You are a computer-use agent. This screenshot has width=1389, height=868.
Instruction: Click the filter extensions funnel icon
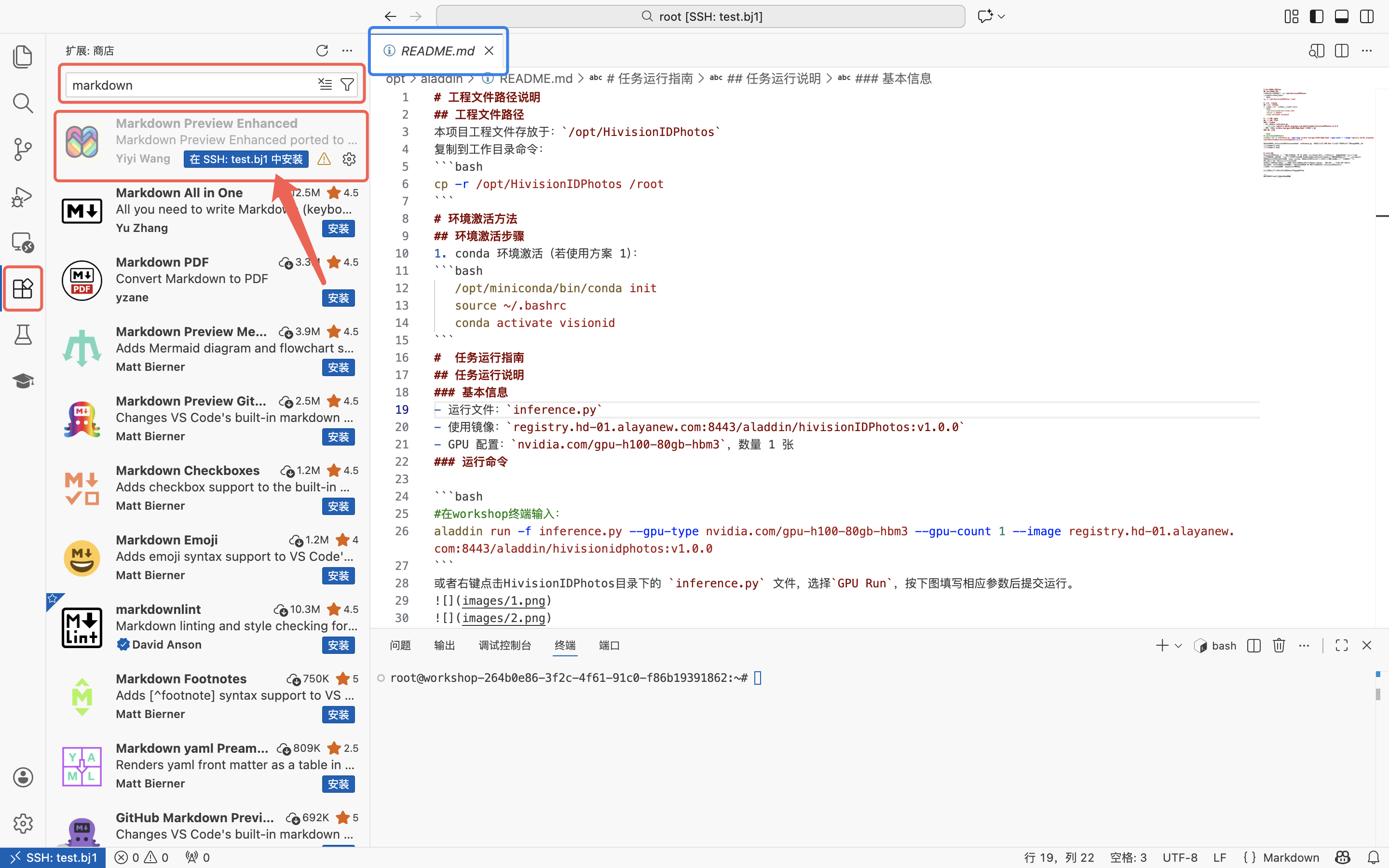pyautogui.click(x=347, y=85)
